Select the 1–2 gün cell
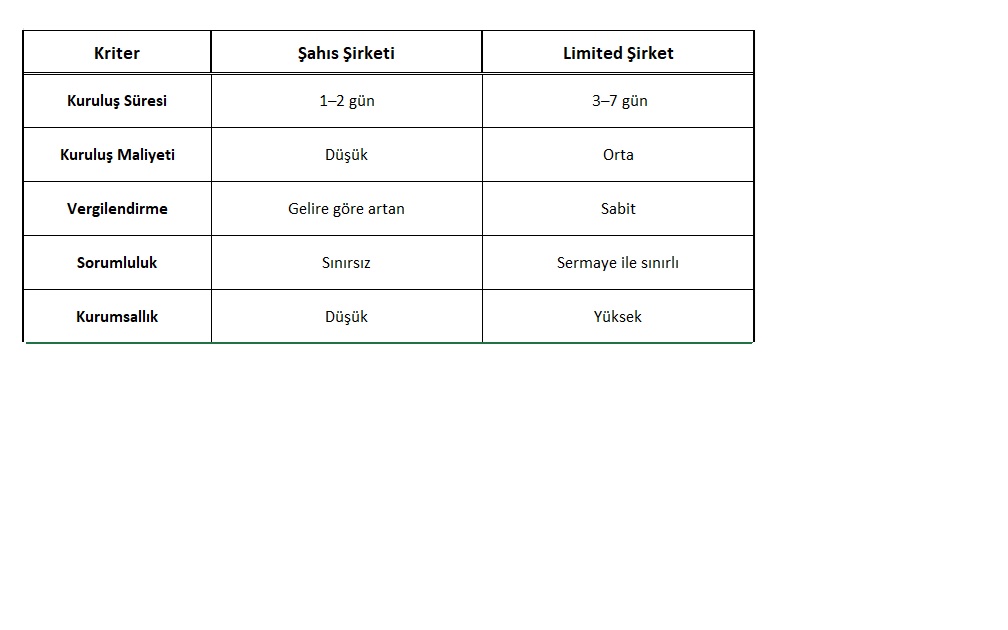Viewport: 1008px width, 630px height. coord(346,101)
